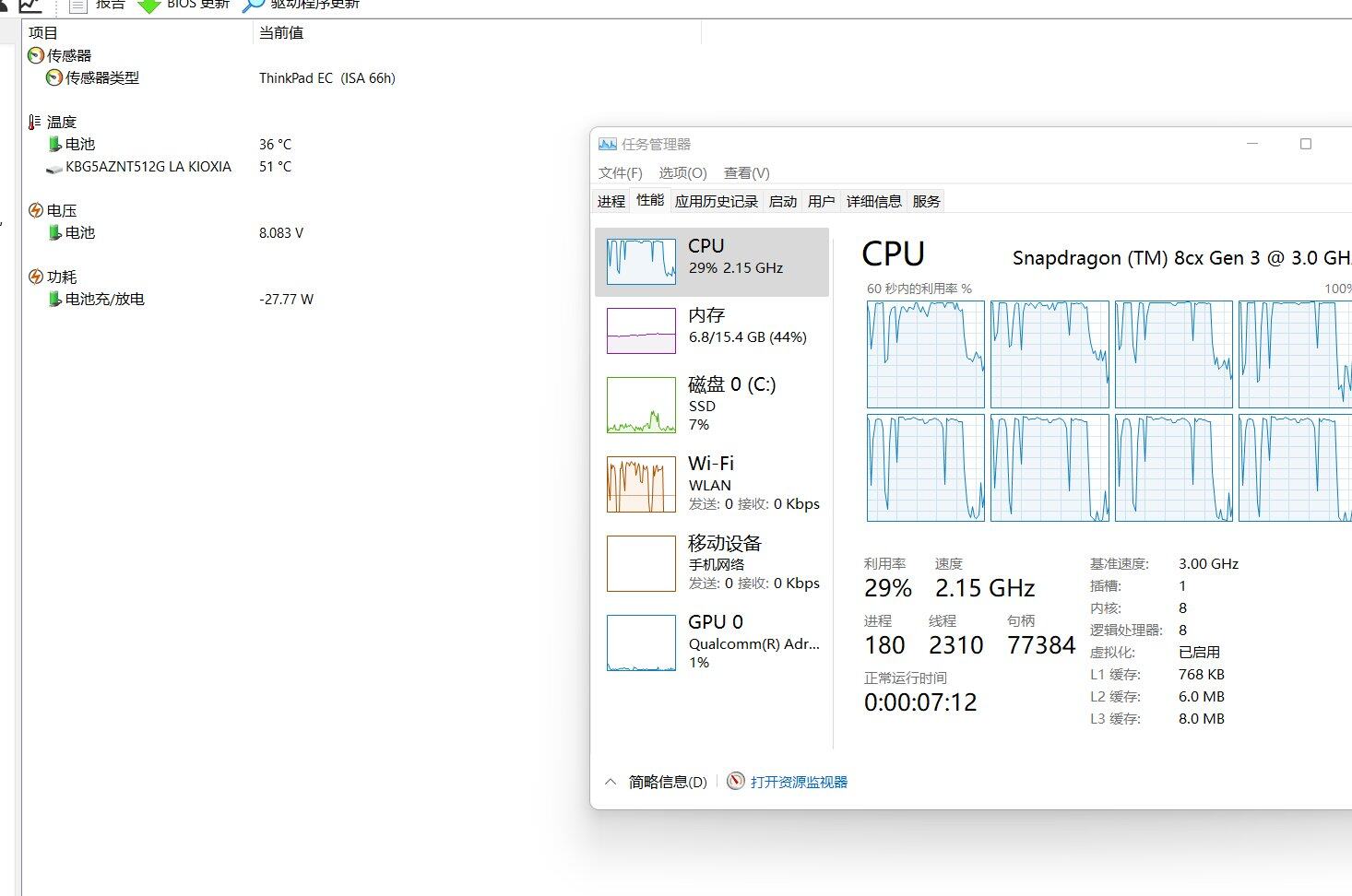
Task: Select the 传感器类型 row icon
Action: (x=54, y=78)
